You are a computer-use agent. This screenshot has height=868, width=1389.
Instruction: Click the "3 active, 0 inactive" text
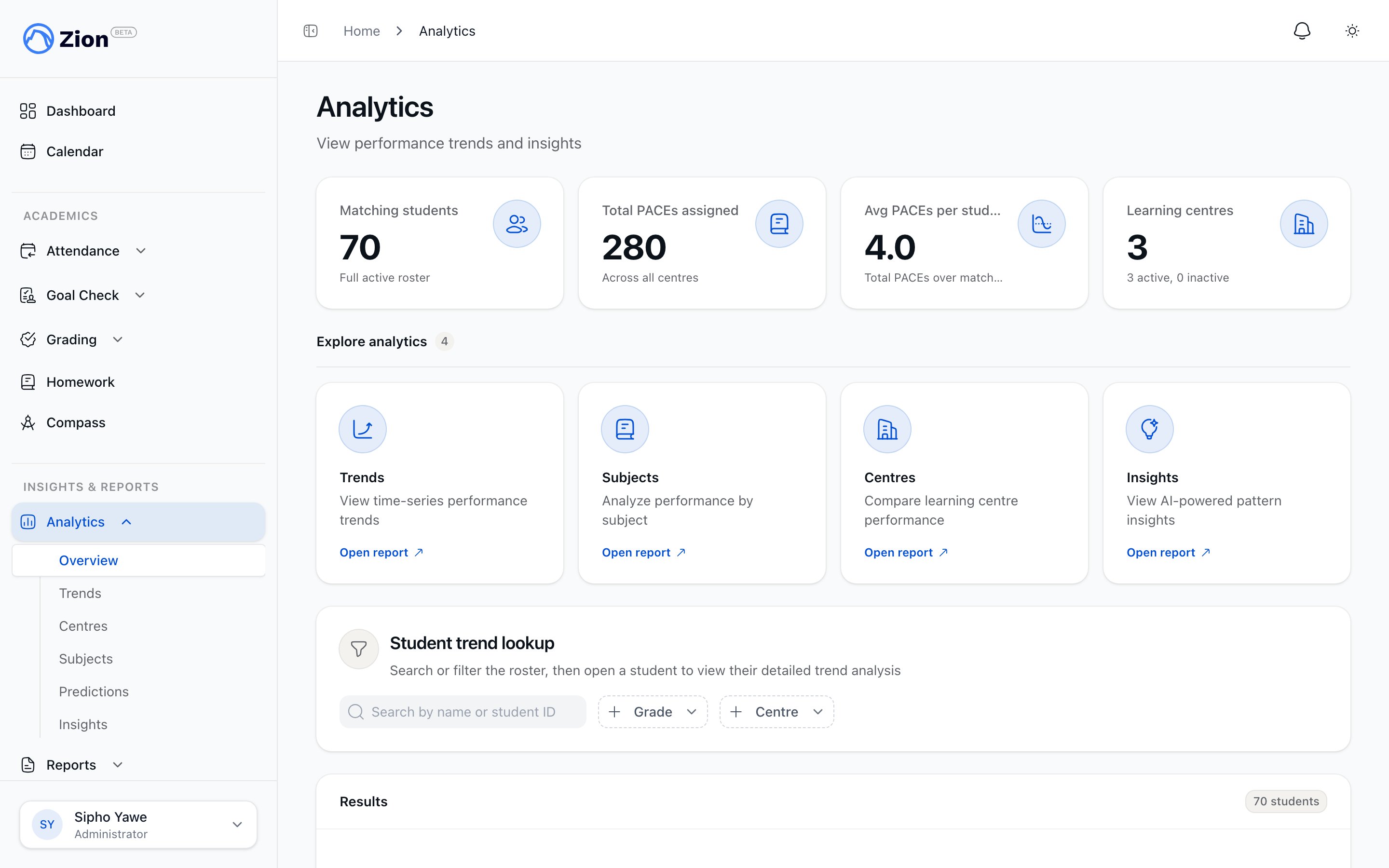(1178, 278)
